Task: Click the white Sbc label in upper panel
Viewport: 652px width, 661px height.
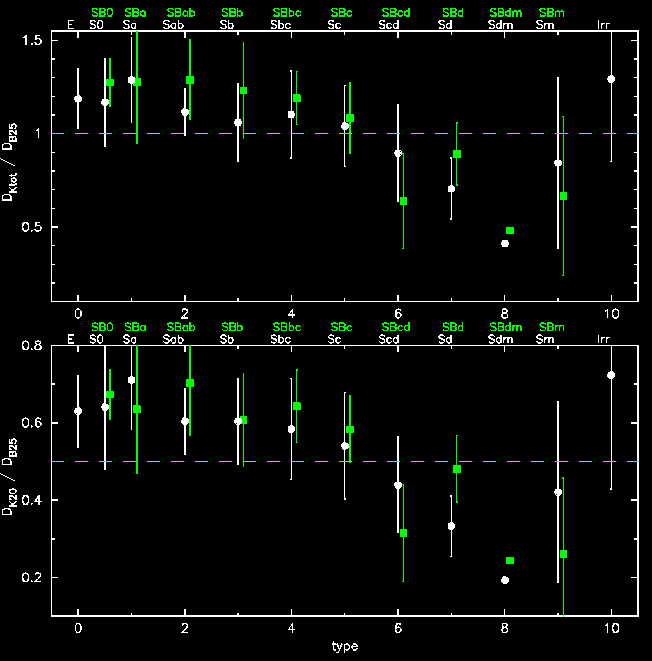Action: pos(281,25)
